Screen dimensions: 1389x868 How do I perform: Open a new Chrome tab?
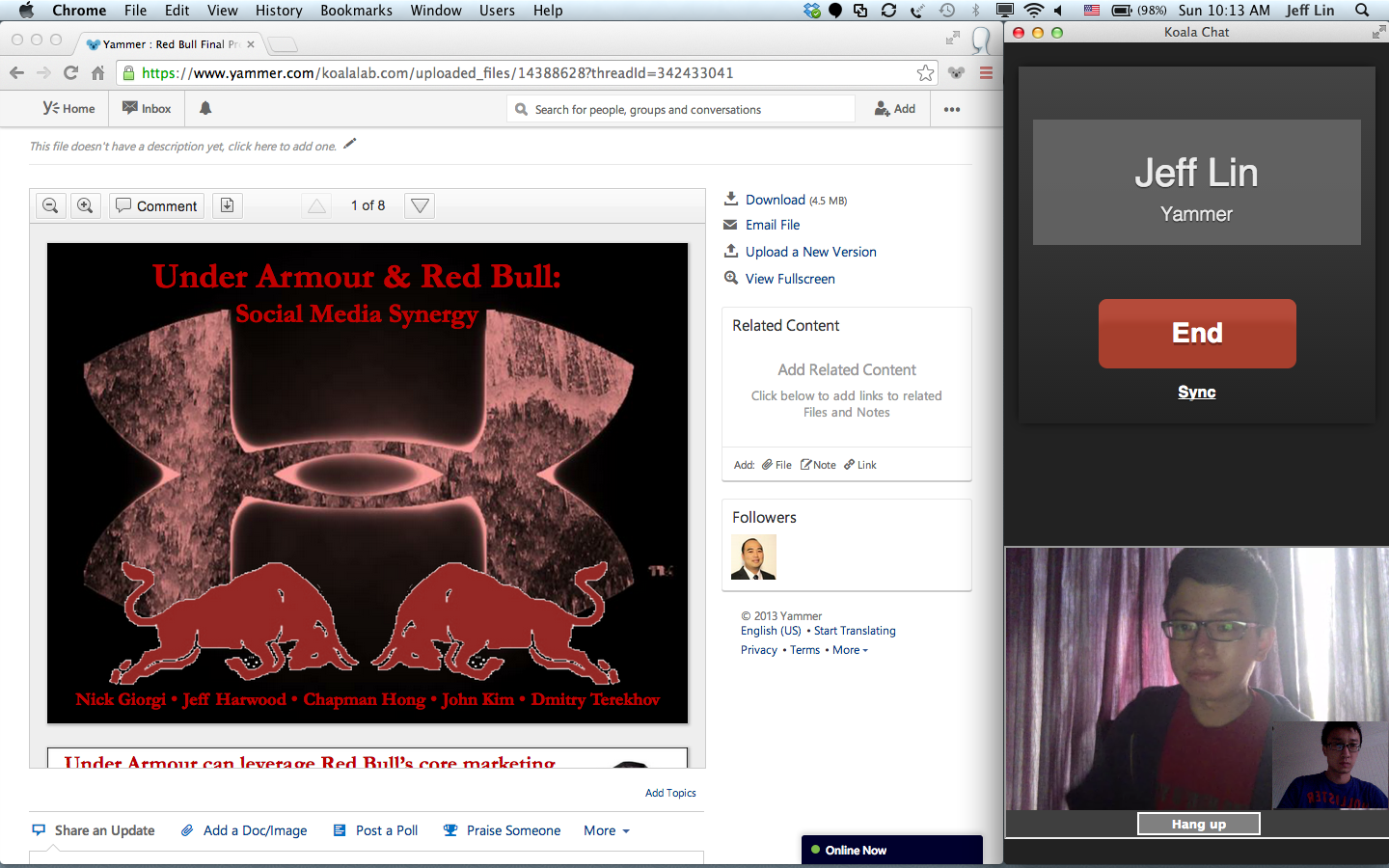click(x=282, y=44)
